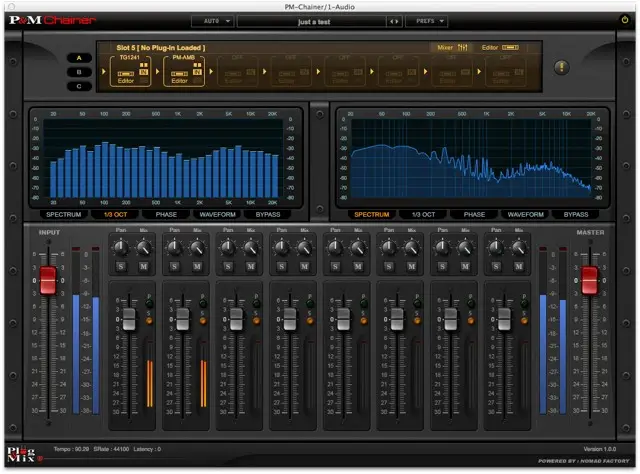Mute channel 1 with its M button

tap(144, 267)
